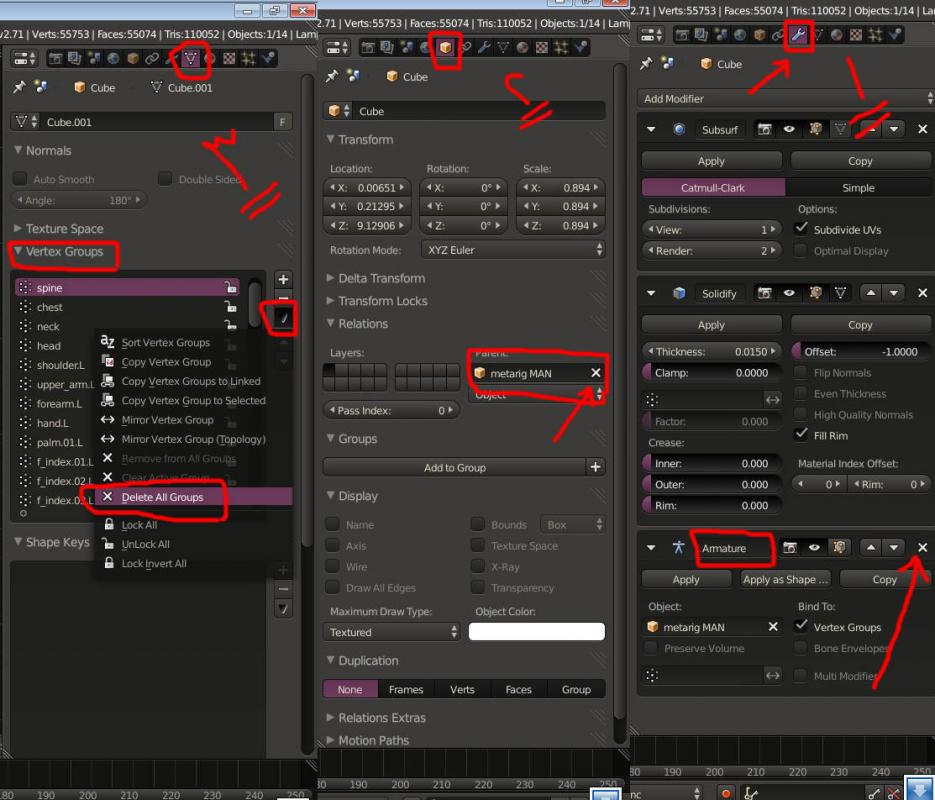Click plus beside Add to Group
This screenshot has width=935, height=800.
click(x=595, y=467)
